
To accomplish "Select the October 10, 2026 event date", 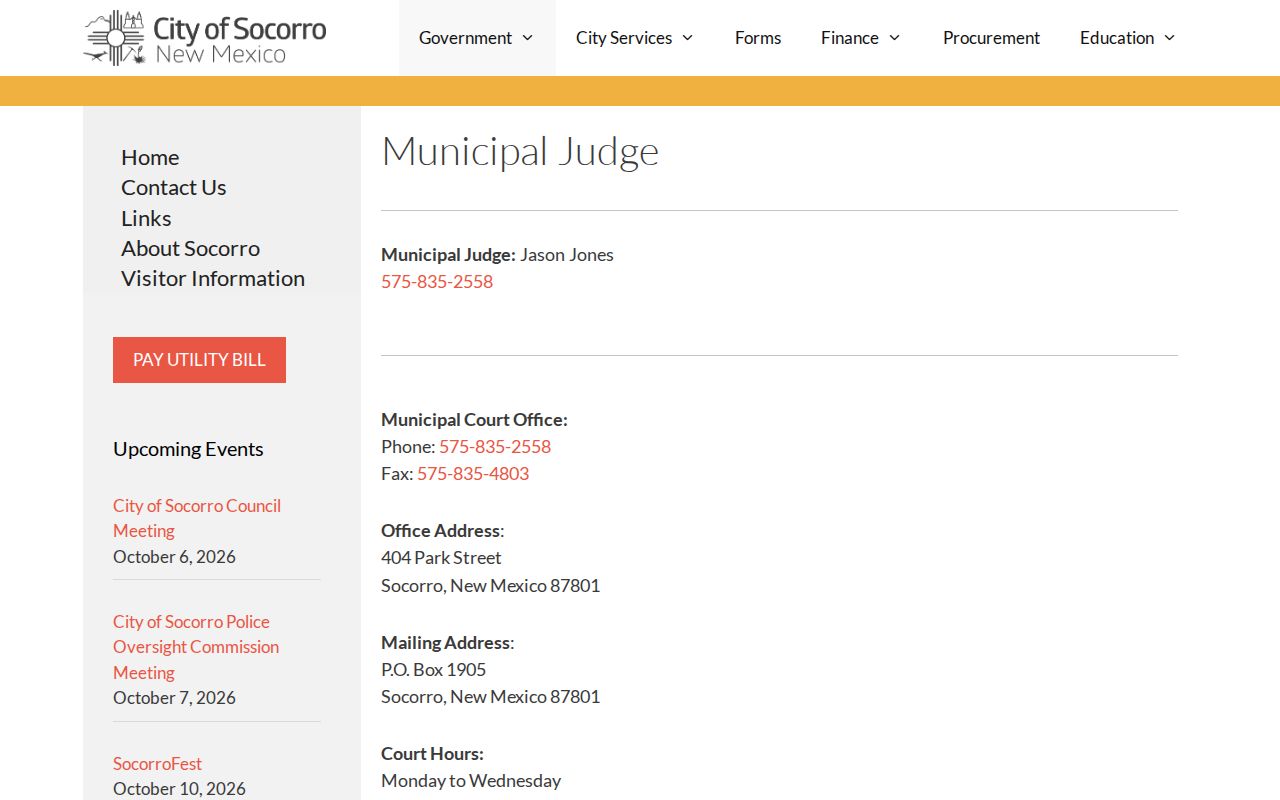I will pos(179,788).
